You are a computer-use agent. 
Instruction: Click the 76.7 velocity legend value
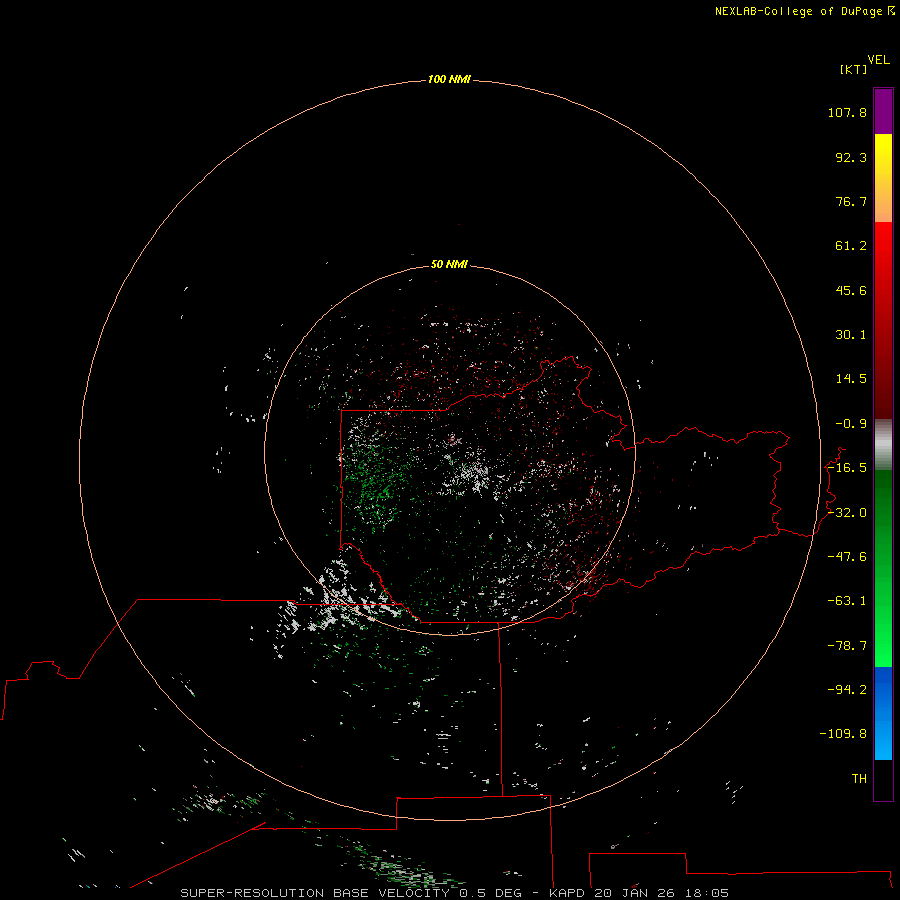[851, 201]
